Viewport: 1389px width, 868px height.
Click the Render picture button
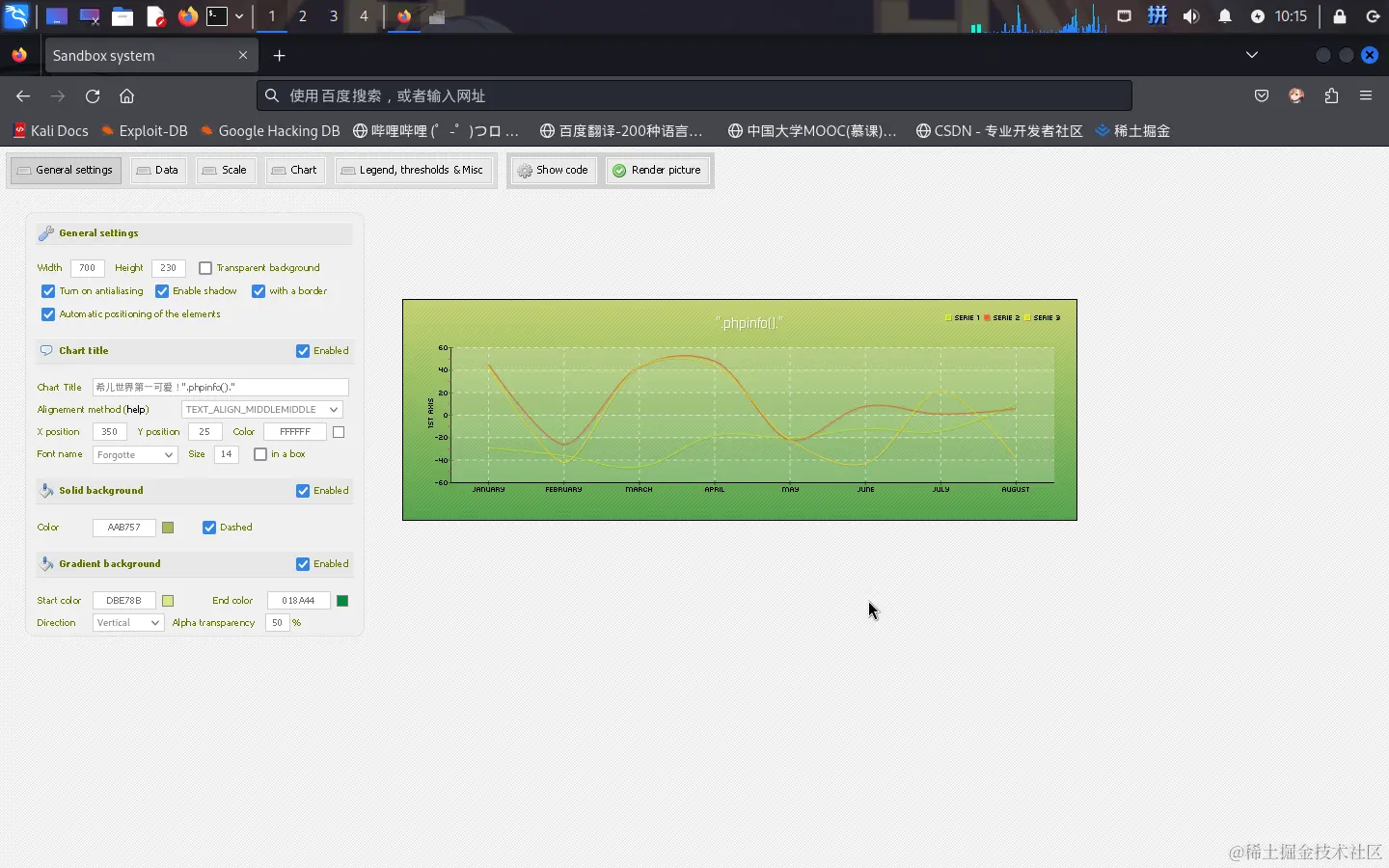coord(657,171)
